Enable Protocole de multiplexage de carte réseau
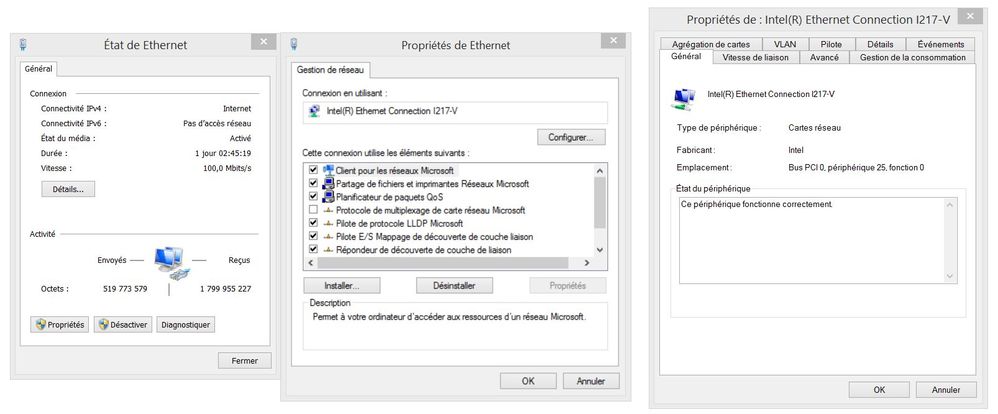 pos(313,210)
